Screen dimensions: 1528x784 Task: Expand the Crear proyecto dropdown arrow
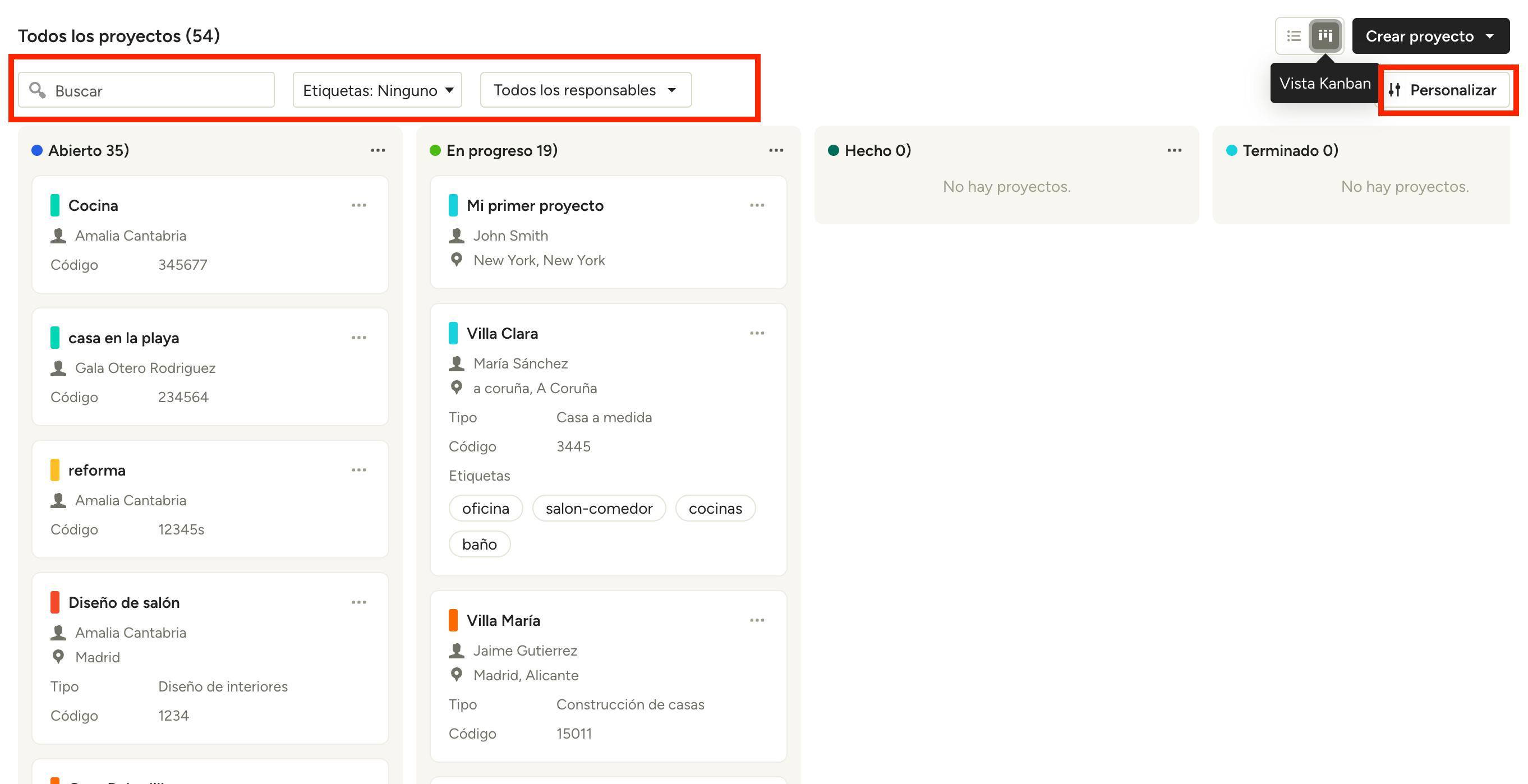1489,36
